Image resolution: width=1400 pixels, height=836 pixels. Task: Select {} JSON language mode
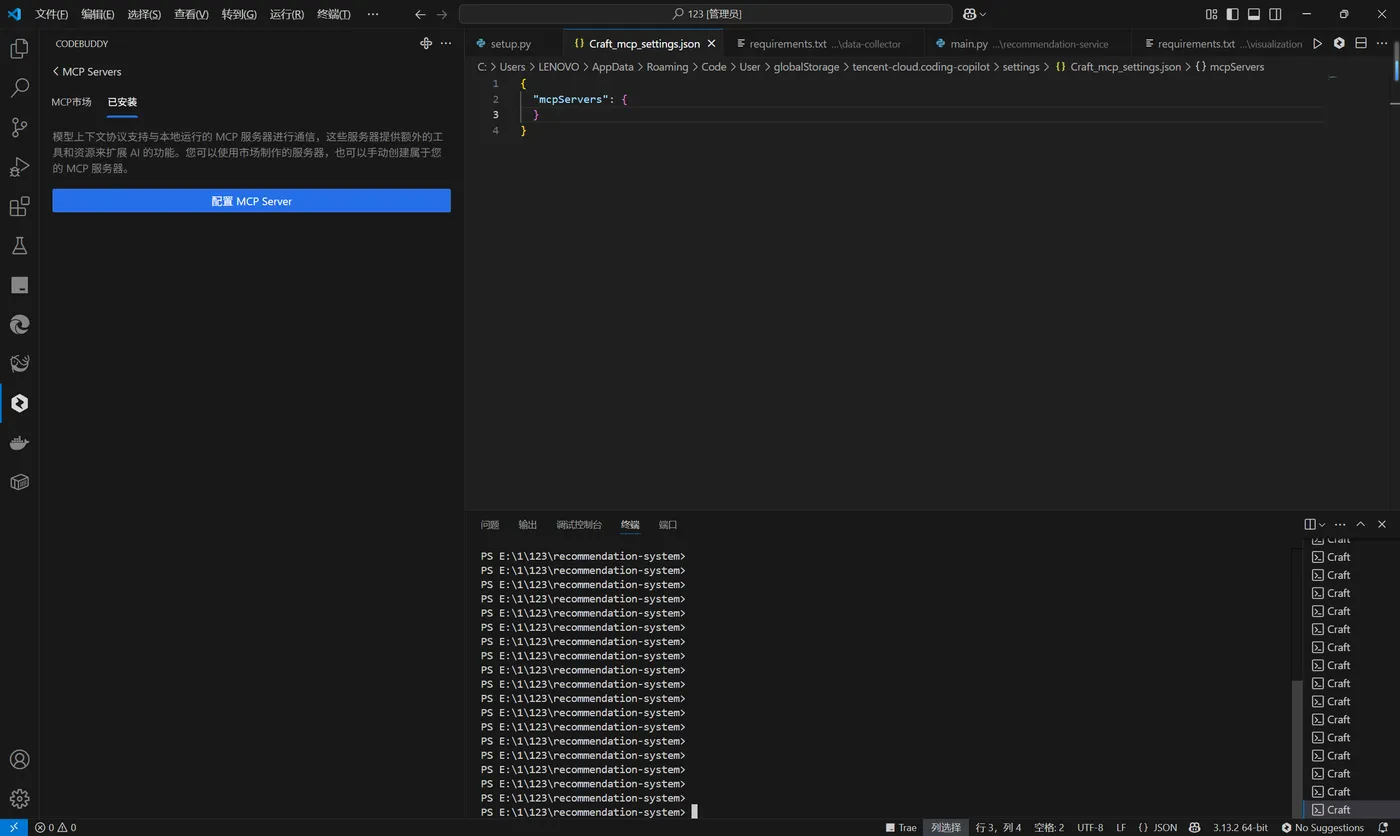tap(1158, 827)
